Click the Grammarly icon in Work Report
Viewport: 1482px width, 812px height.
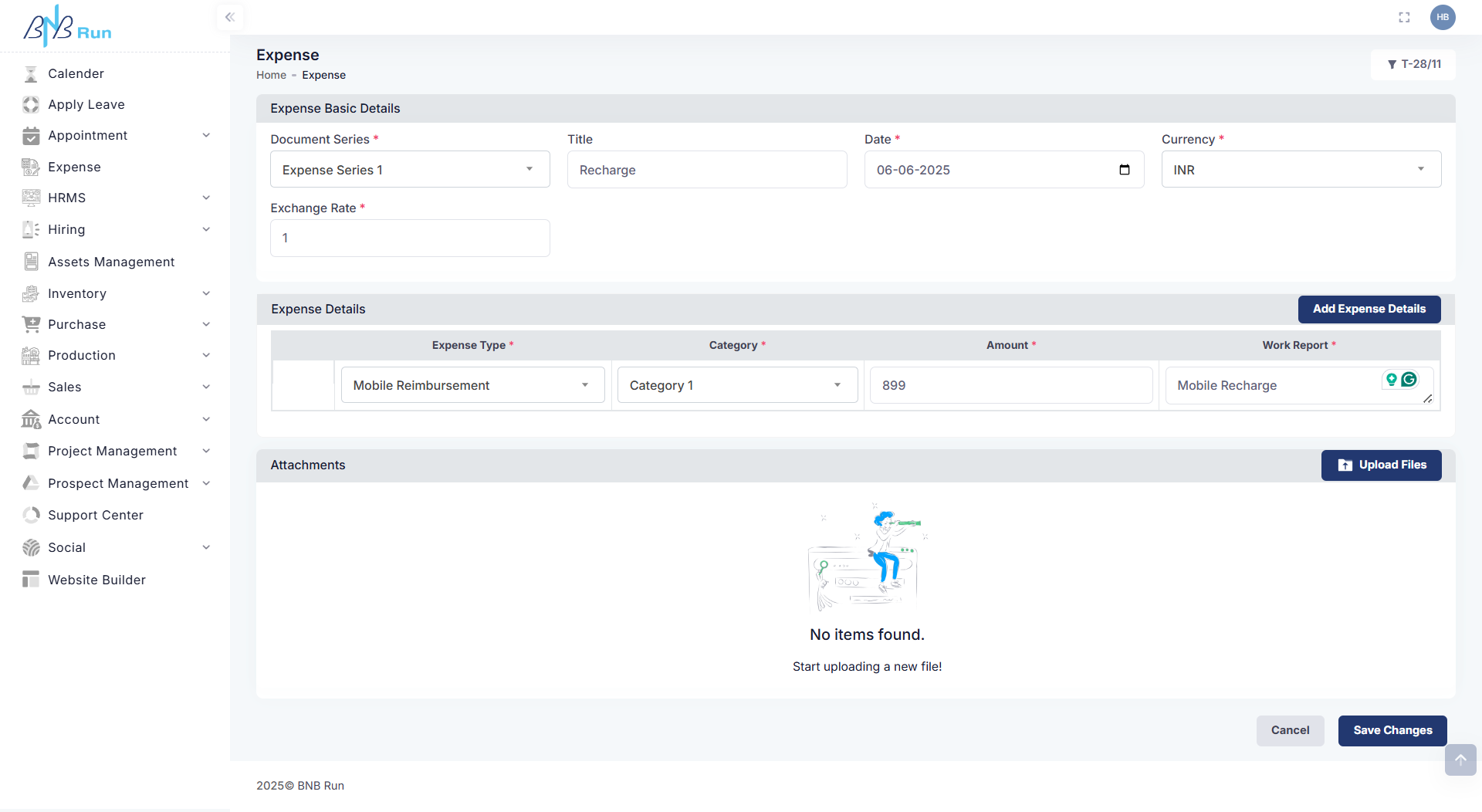pyautogui.click(x=1409, y=379)
